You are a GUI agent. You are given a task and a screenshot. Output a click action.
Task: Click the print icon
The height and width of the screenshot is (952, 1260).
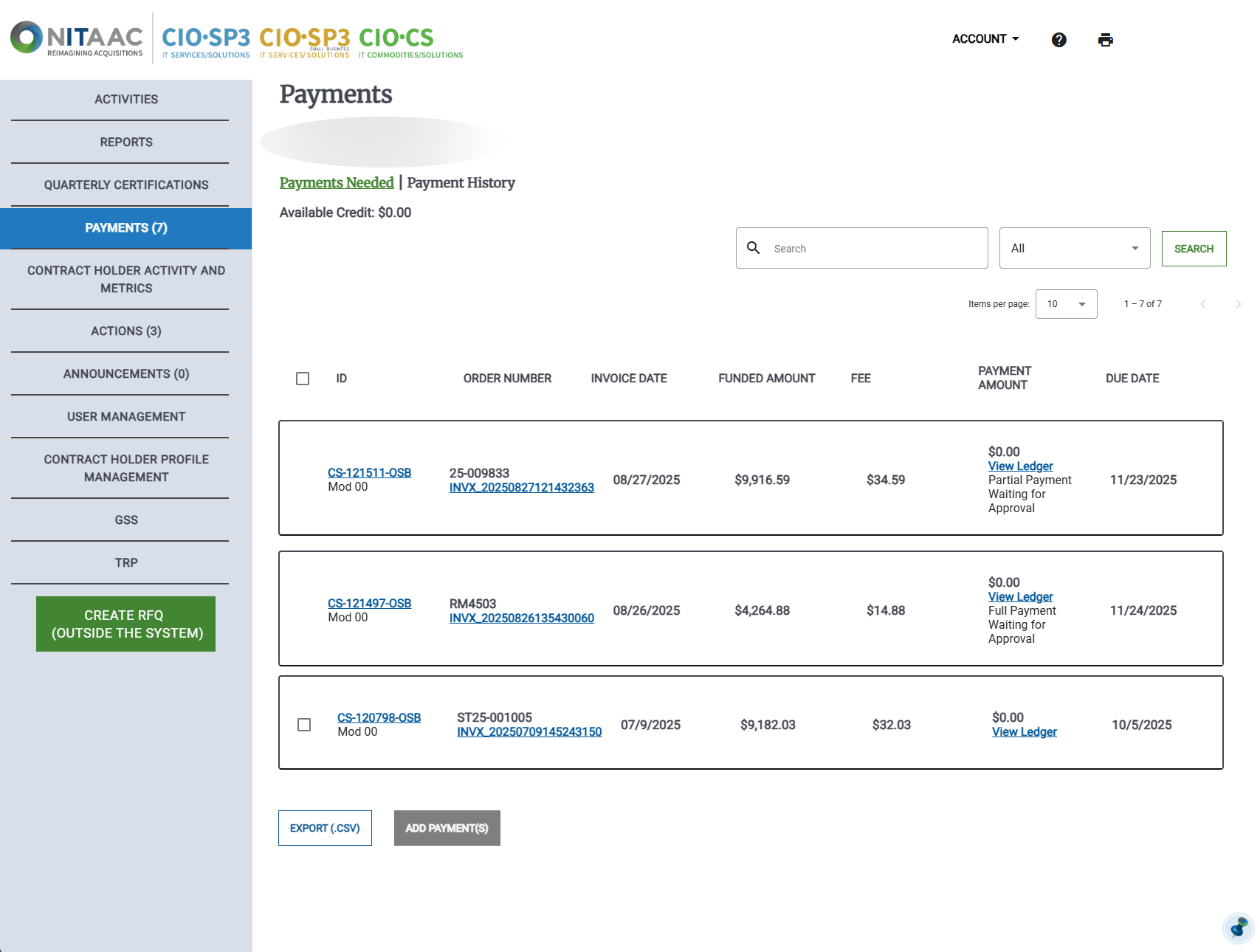(x=1105, y=40)
